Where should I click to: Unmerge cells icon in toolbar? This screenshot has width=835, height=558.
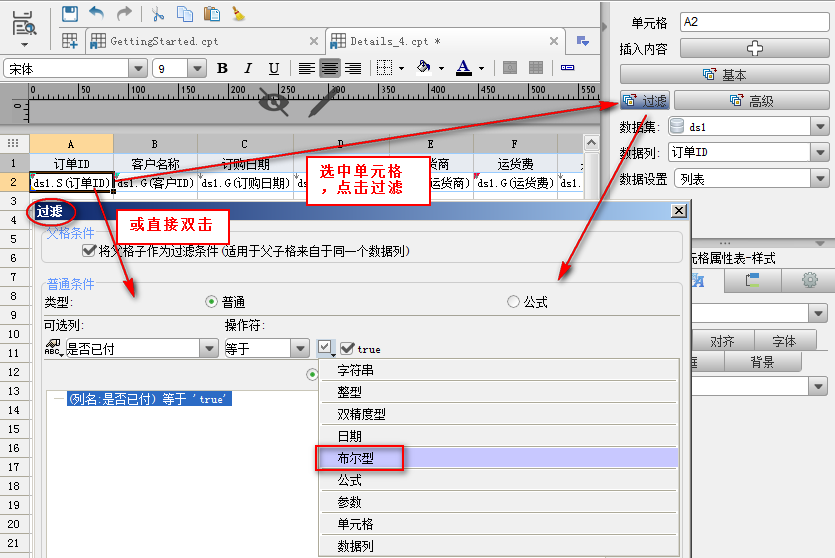(x=536, y=68)
